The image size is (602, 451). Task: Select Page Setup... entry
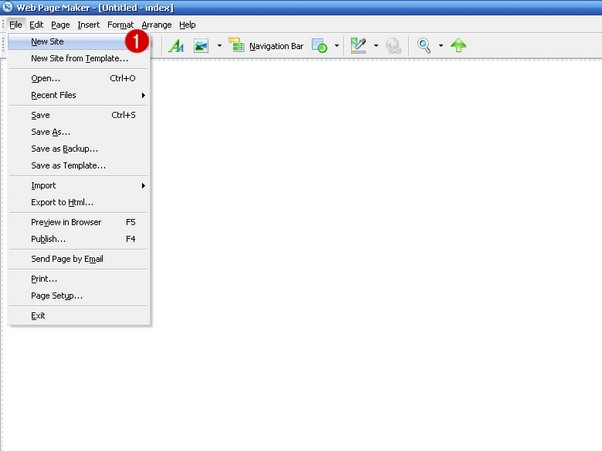(79, 296)
